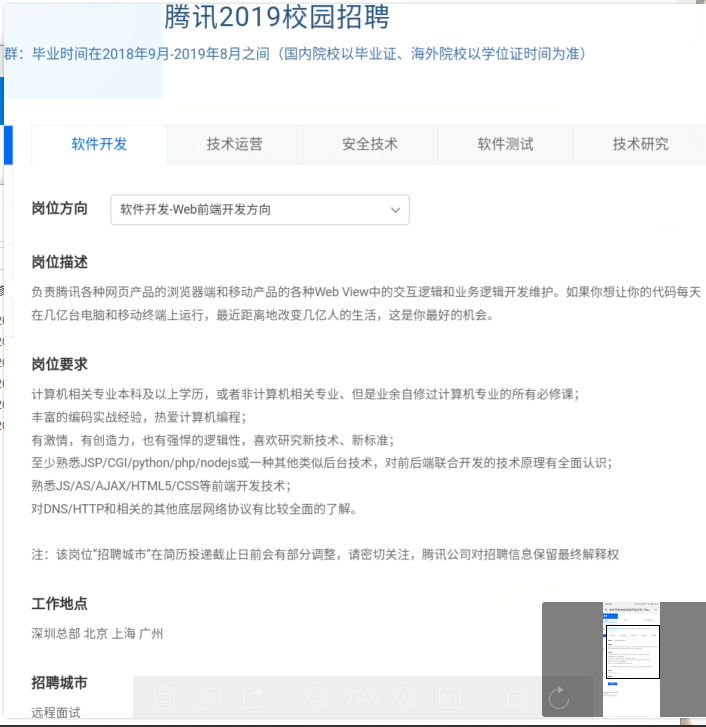Click the zoom out magnifier icon

[318, 698]
